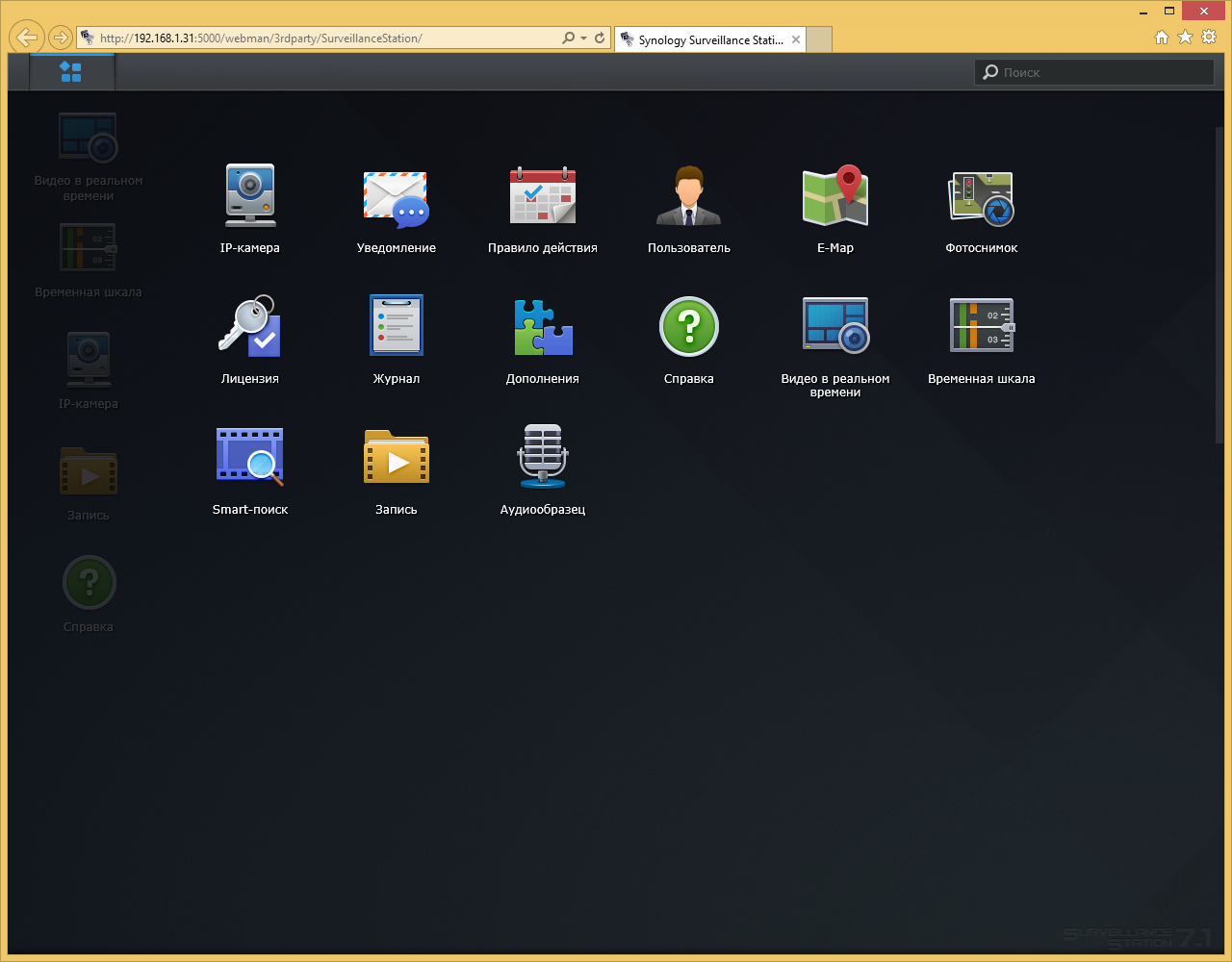Open the Пользователь user icon
The image size is (1232, 962).
pyautogui.click(x=689, y=196)
